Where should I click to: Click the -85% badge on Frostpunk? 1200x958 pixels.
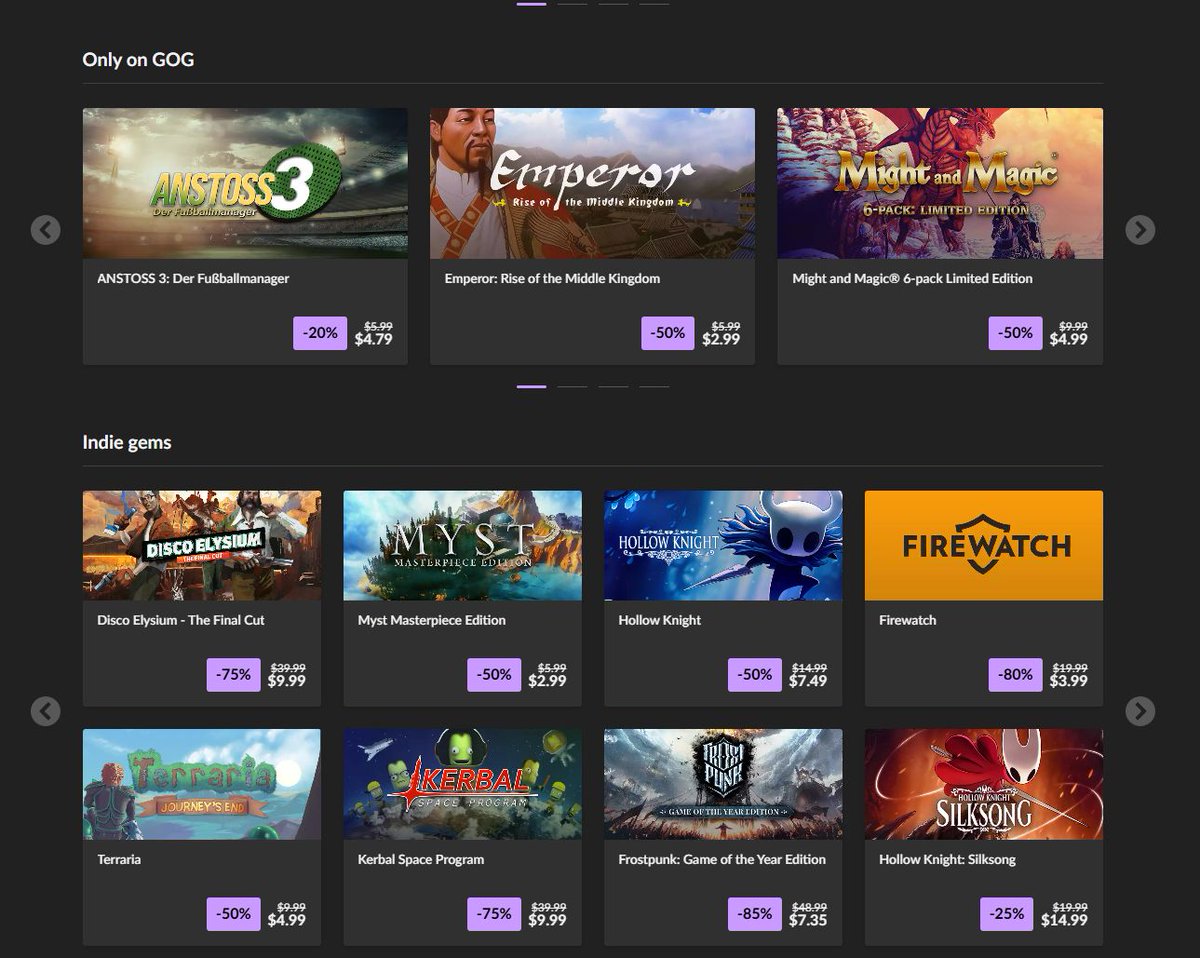(755, 914)
